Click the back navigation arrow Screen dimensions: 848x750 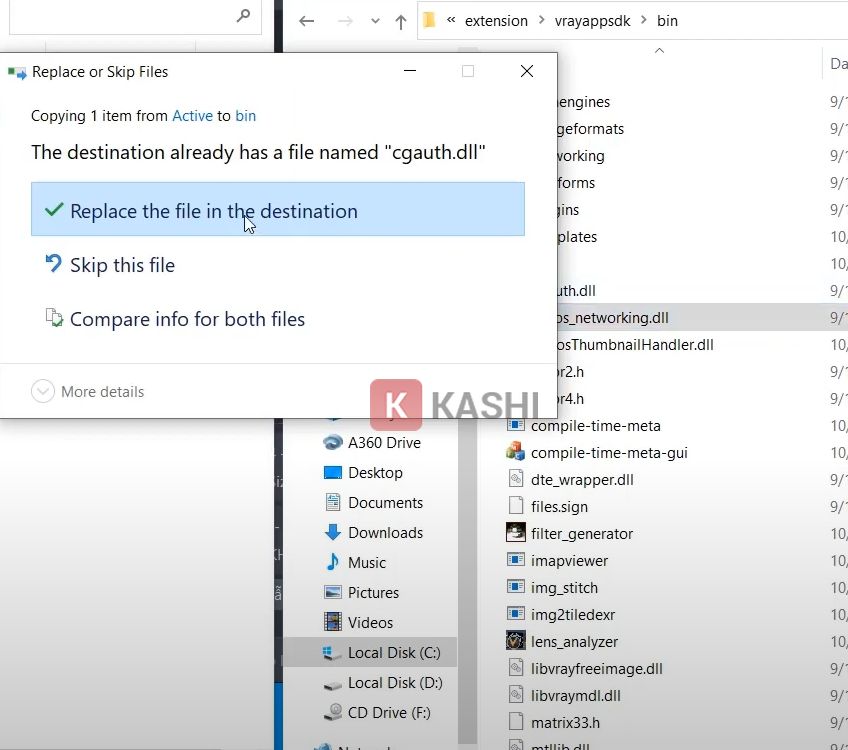(x=307, y=20)
